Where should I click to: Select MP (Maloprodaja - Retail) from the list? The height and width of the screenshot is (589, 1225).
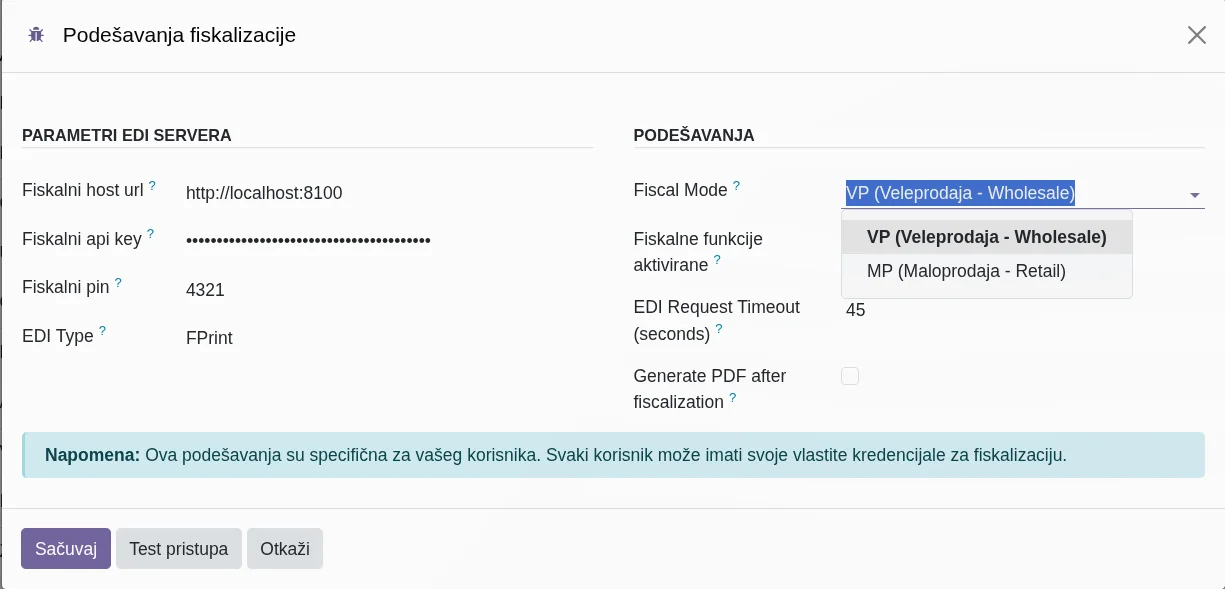point(966,271)
